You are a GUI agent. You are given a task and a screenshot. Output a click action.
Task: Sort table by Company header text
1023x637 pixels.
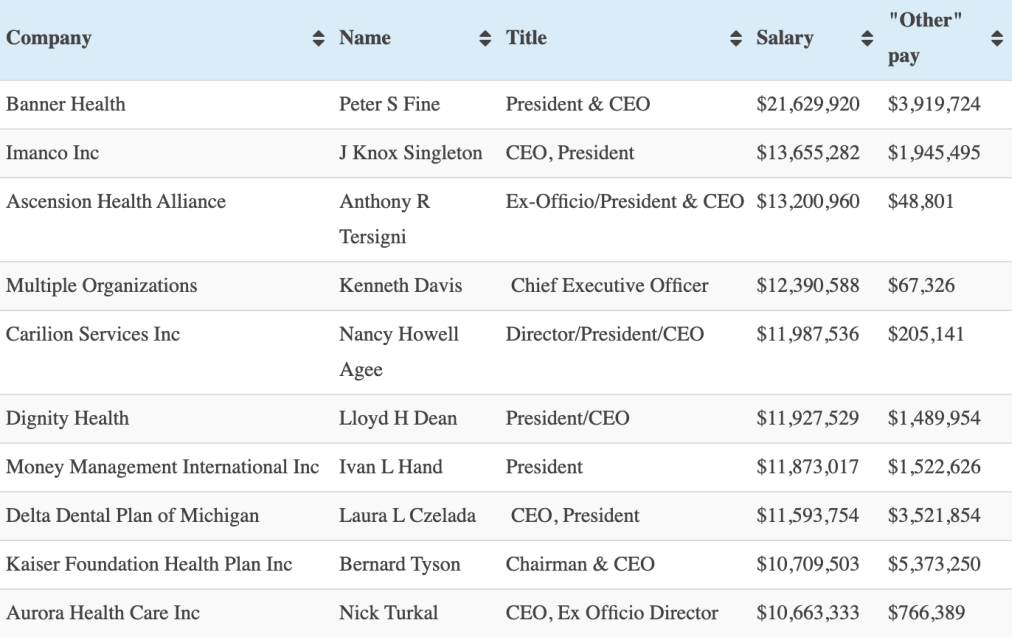(x=49, y=39)
